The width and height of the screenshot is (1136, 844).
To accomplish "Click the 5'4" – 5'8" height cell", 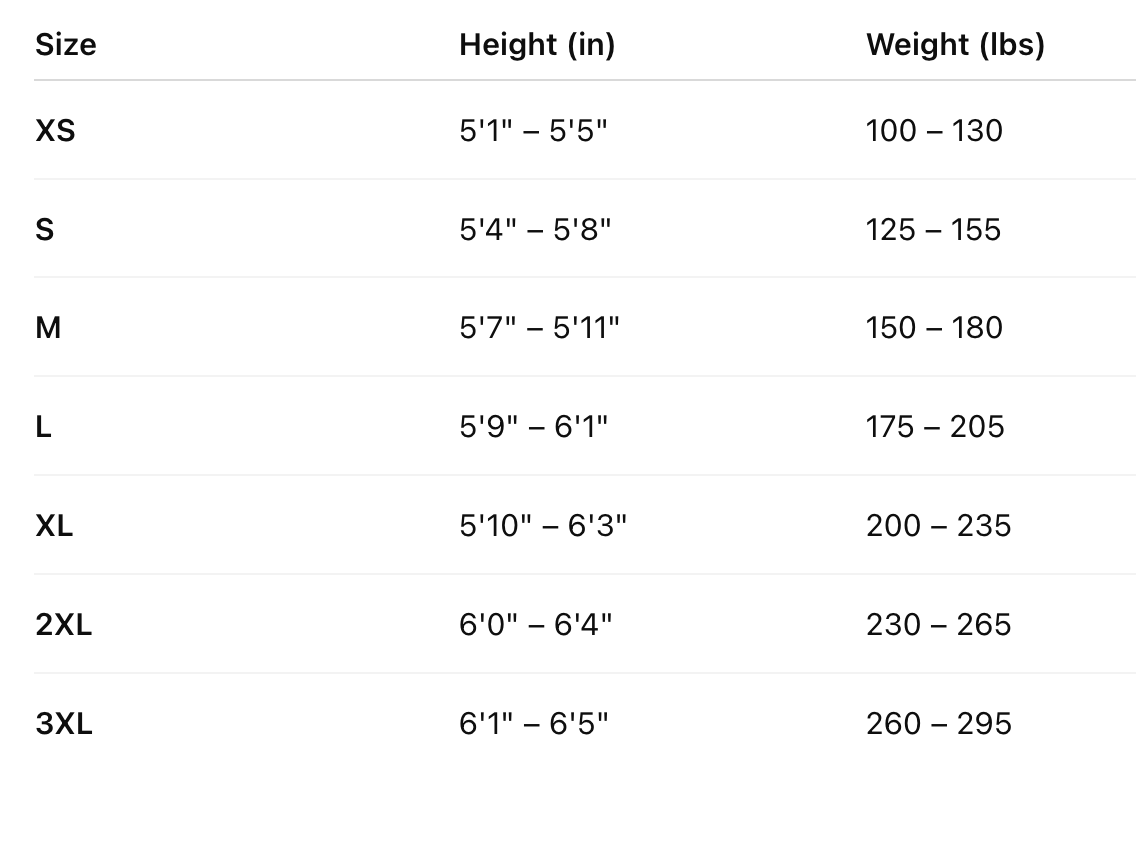I will [535, 230].
